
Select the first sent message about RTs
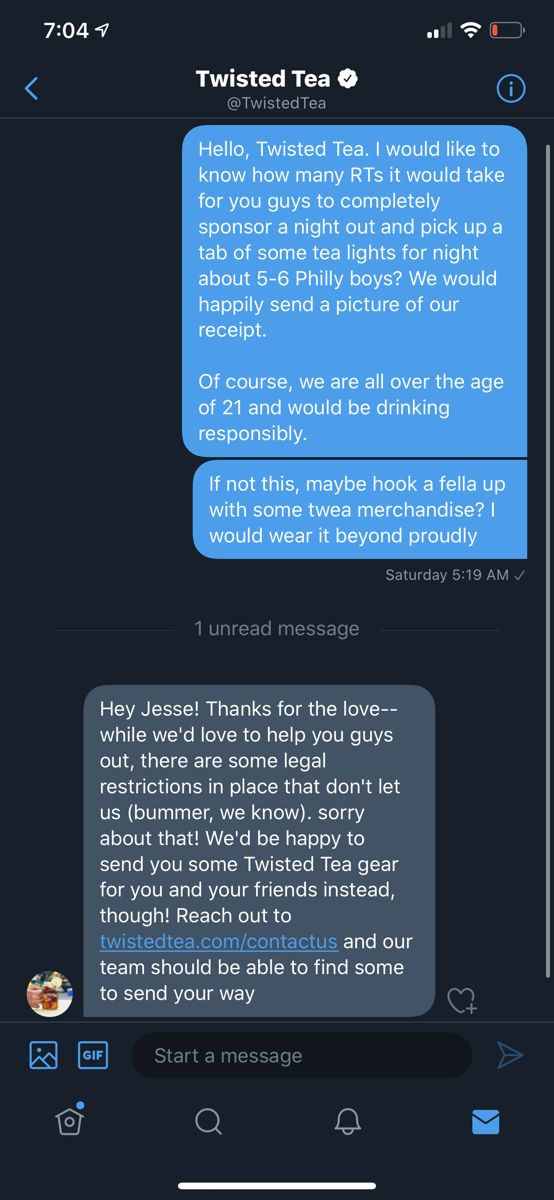[x=354, y=291]
